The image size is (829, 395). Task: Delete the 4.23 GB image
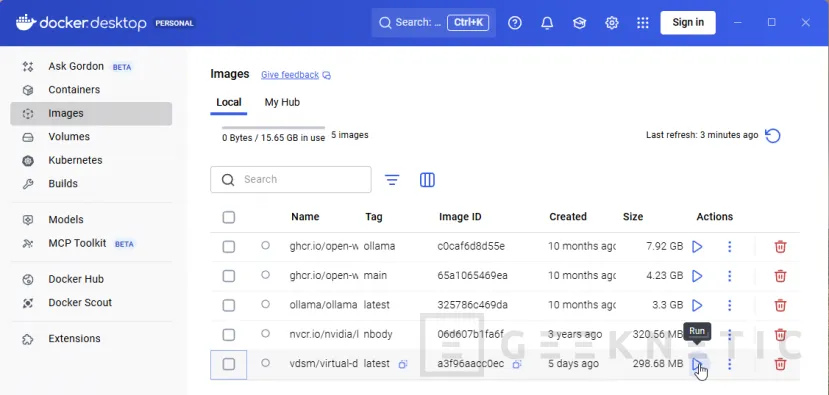780,276
